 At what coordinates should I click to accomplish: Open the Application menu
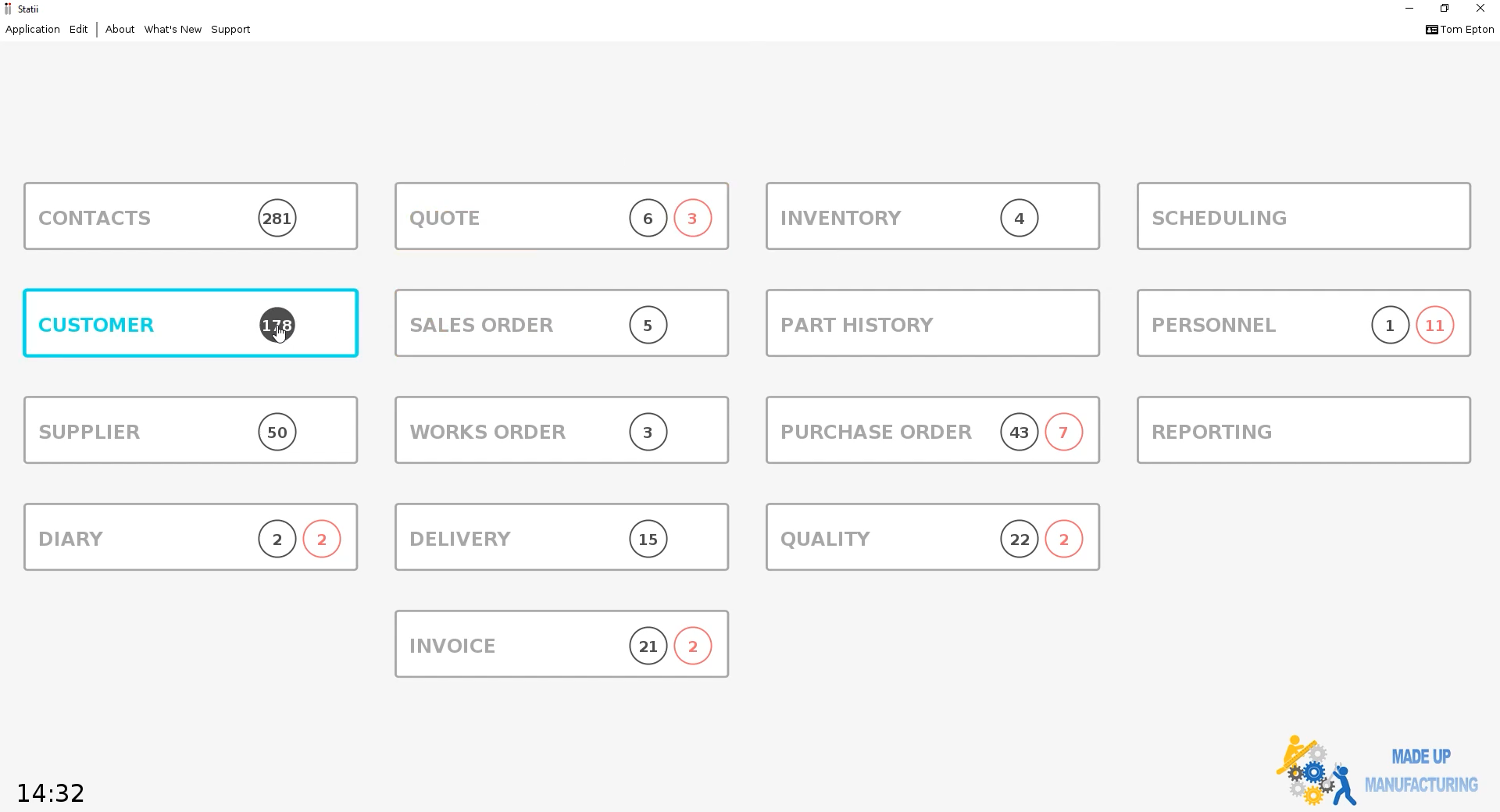[32, 30]
